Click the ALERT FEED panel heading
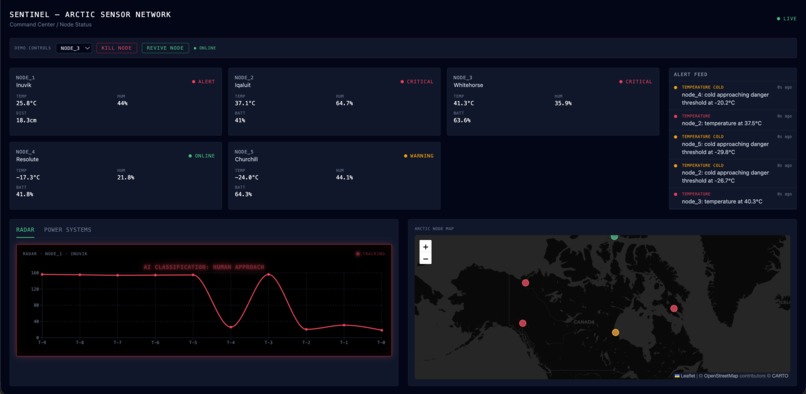This screenshot has height=394, width=806. [690, 75]
